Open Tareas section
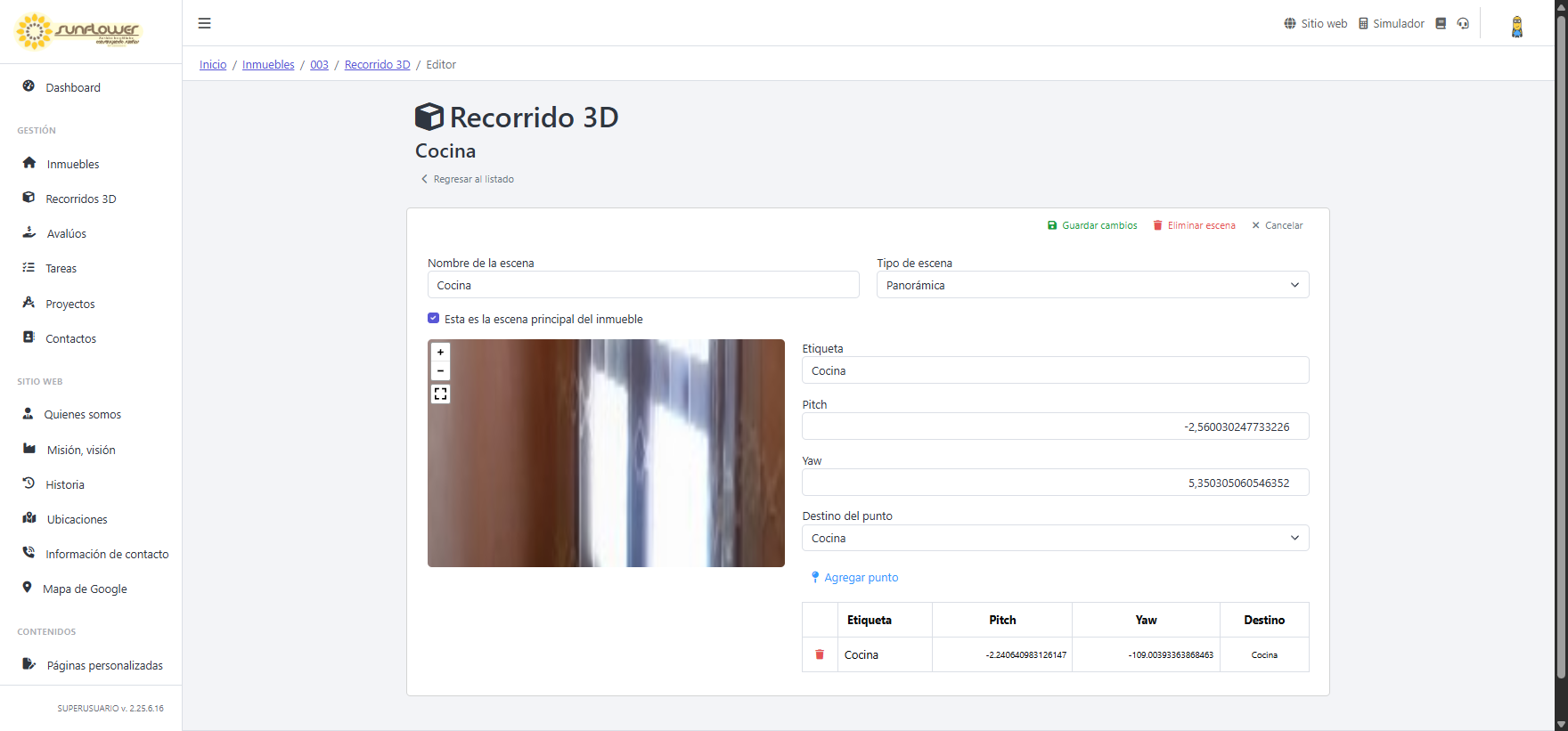Image resolution: width=1568 pixels, height=731 pixels. [61, 268]
